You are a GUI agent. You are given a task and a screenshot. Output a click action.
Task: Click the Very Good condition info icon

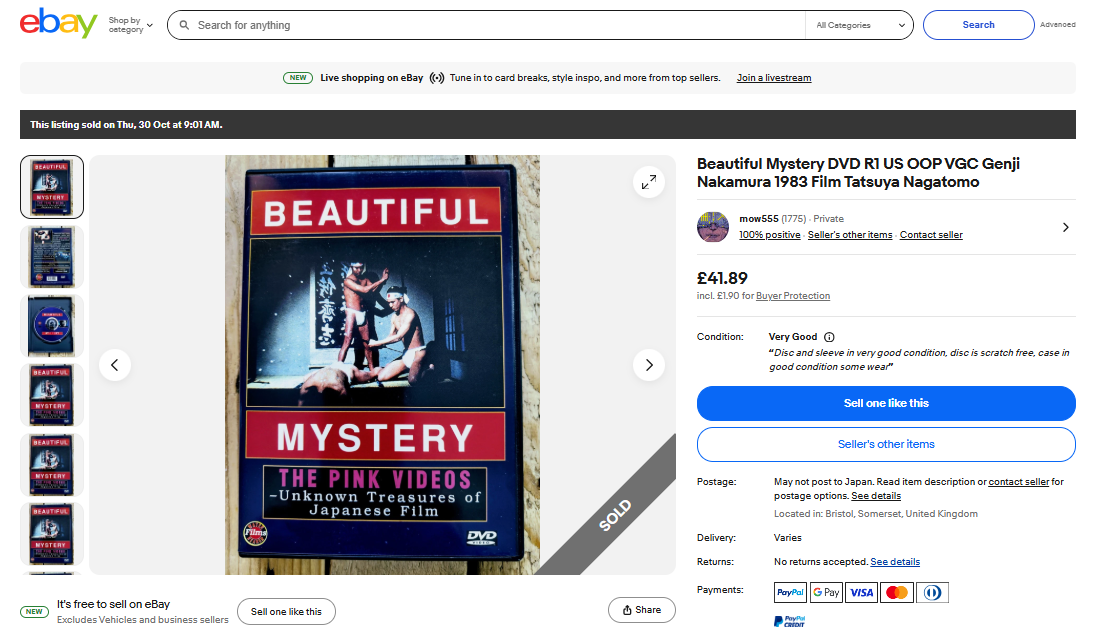point(829,337)
